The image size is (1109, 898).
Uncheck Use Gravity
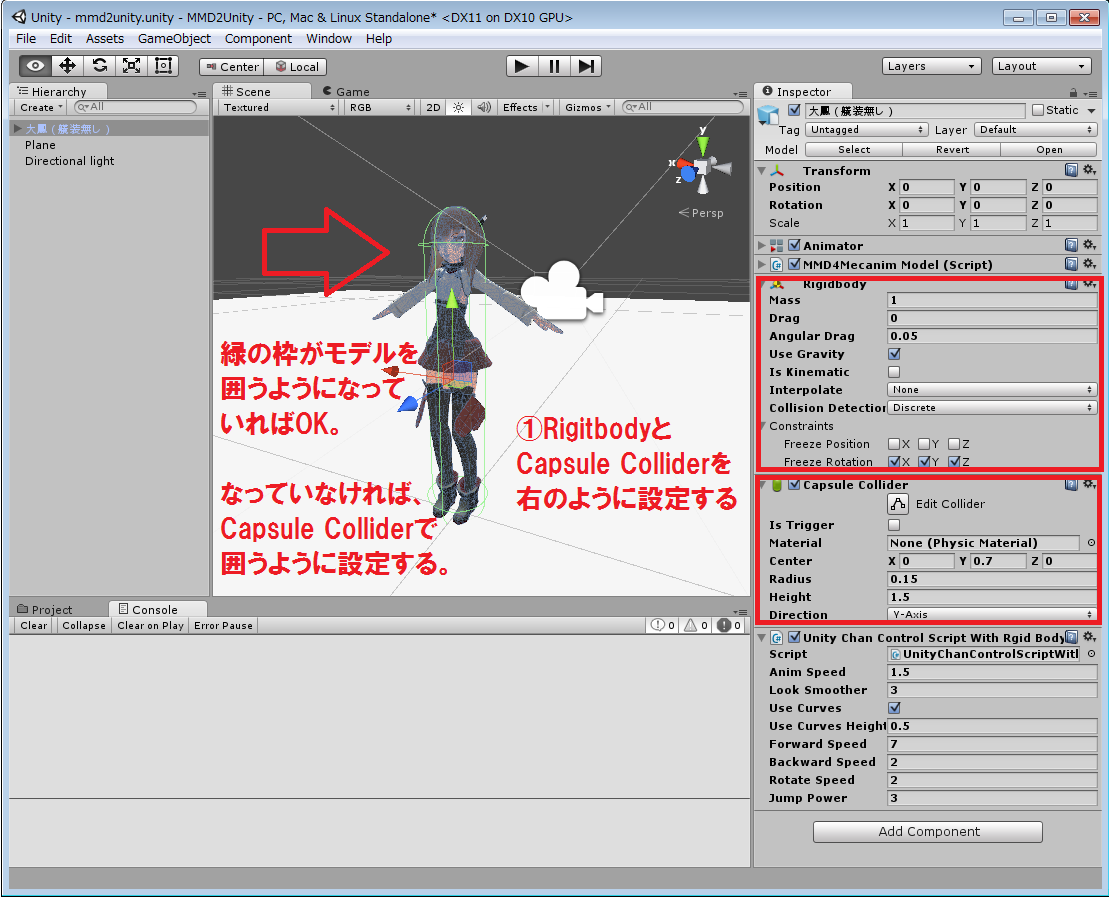(x=894, y=354)
